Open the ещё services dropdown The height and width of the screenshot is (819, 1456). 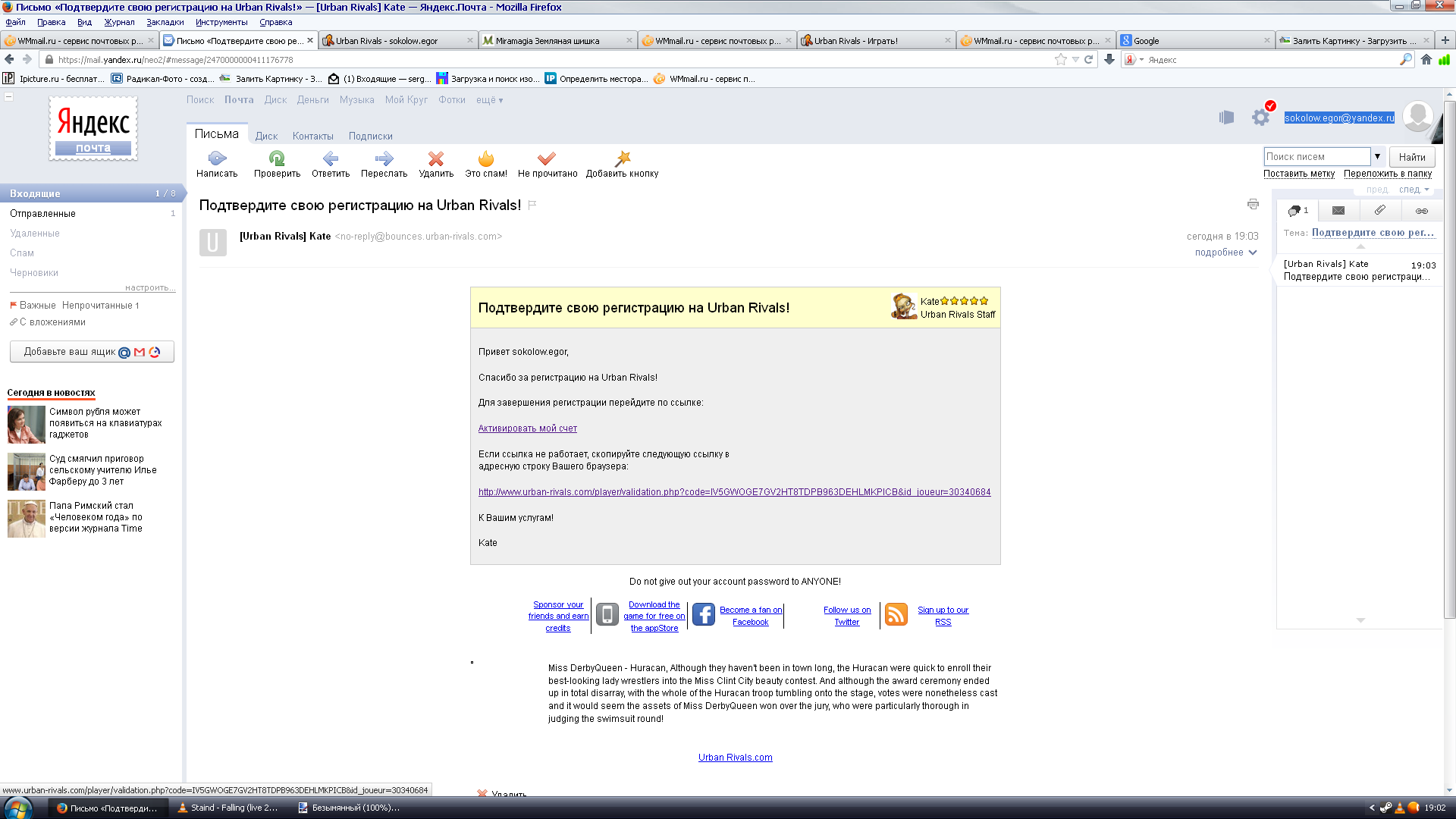click(x=489, y=100)
